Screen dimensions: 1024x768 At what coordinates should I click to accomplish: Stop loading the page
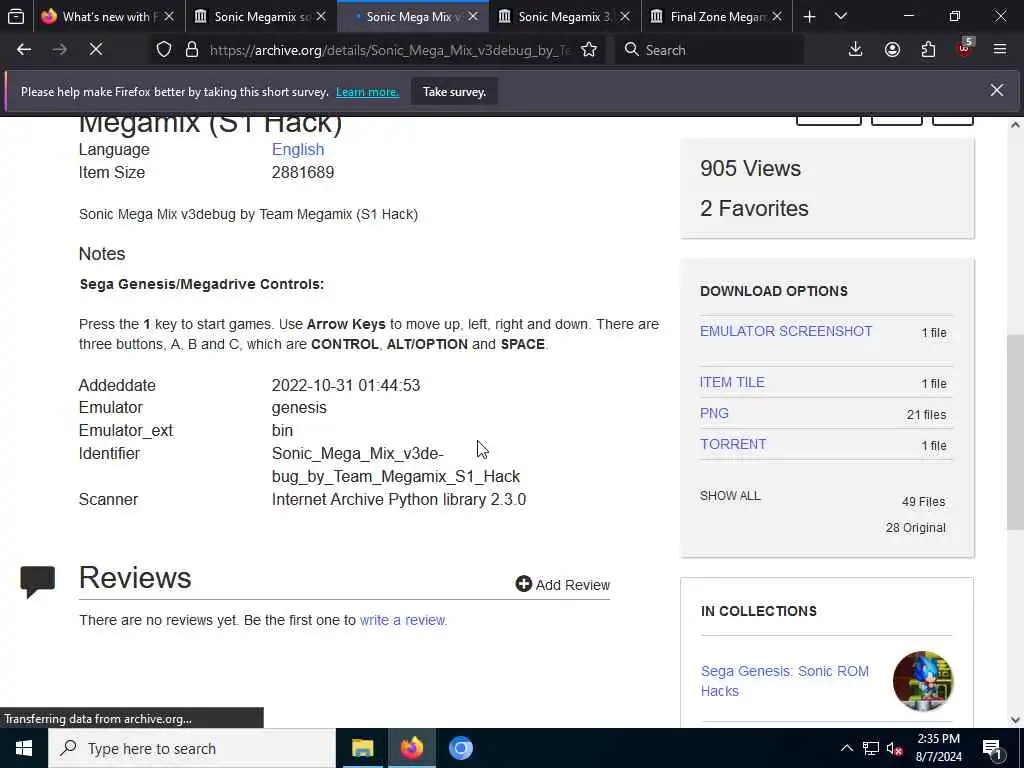pos(96,50)
